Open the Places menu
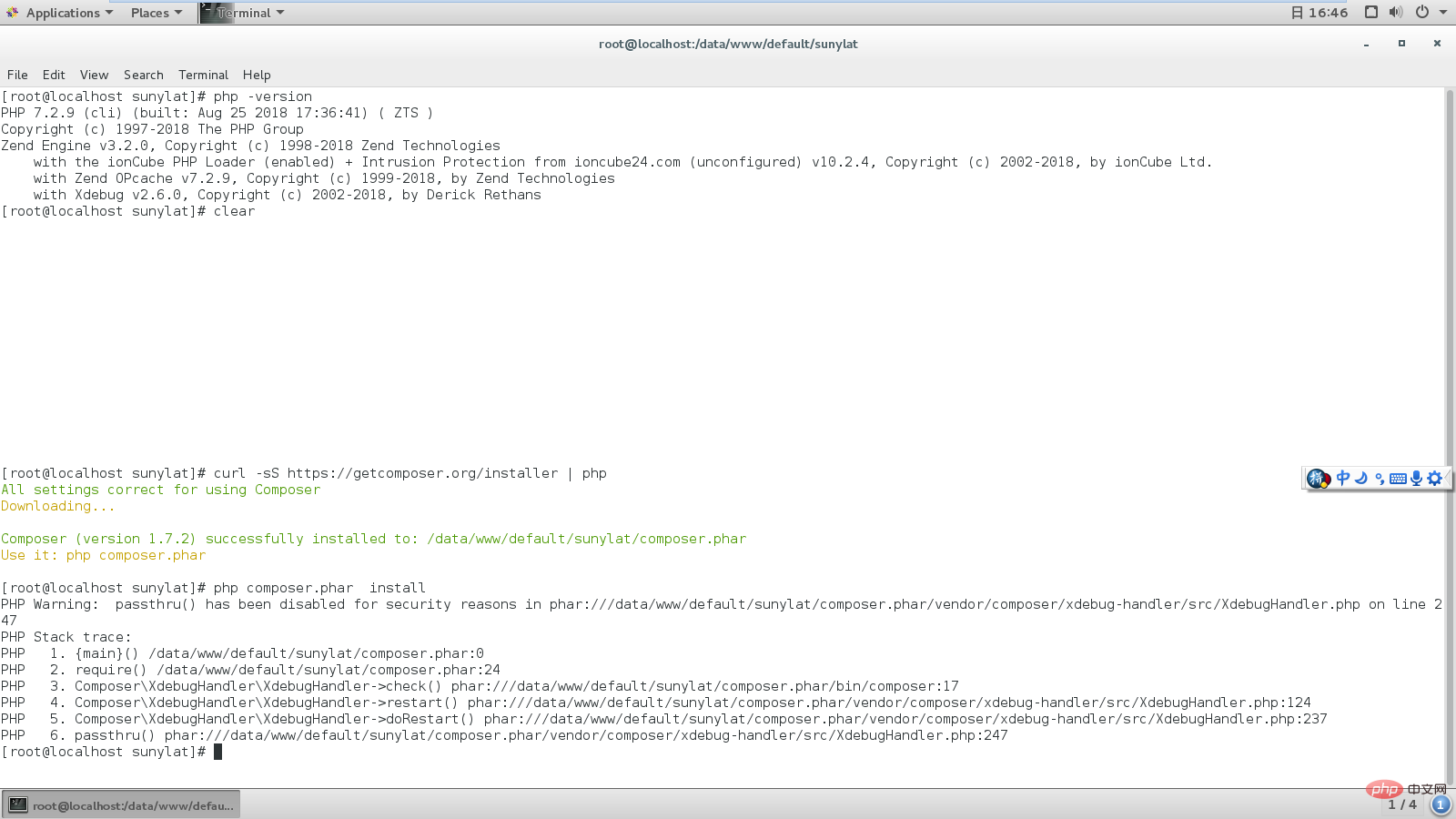This screenshot has width=1456, height=819. 157,13
